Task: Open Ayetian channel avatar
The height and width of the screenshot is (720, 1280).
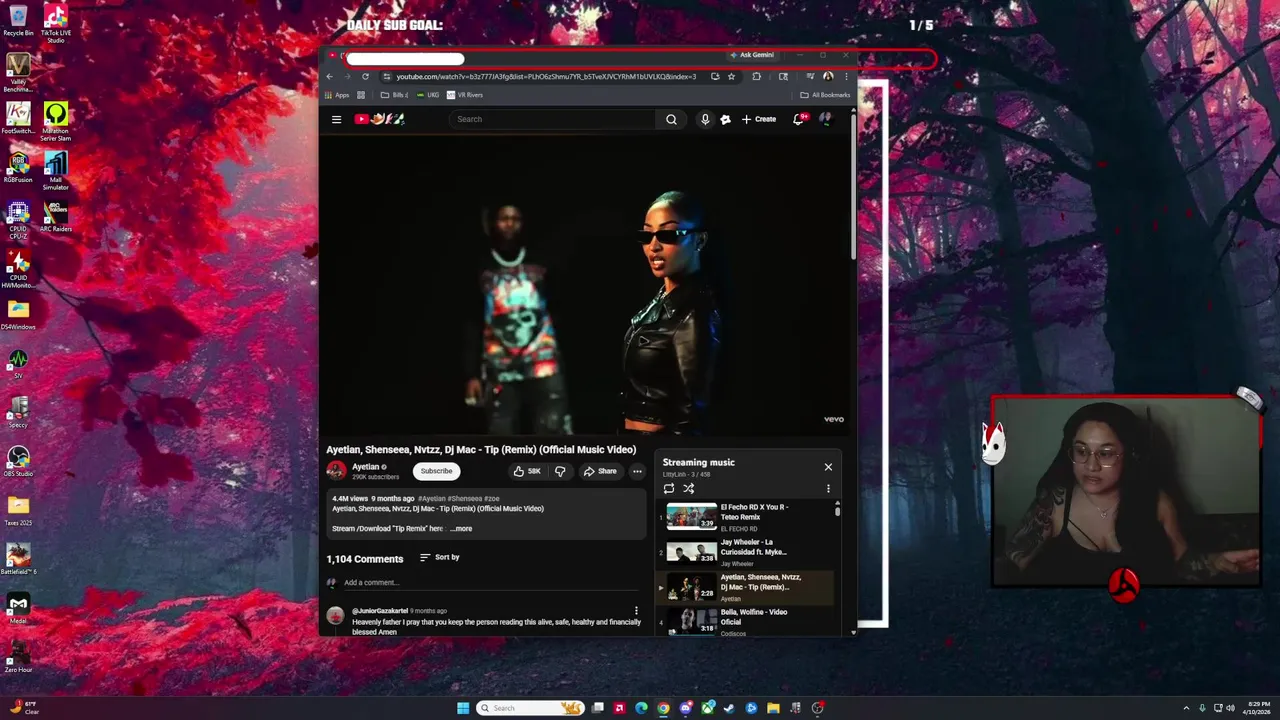Action: coord(336,470)
